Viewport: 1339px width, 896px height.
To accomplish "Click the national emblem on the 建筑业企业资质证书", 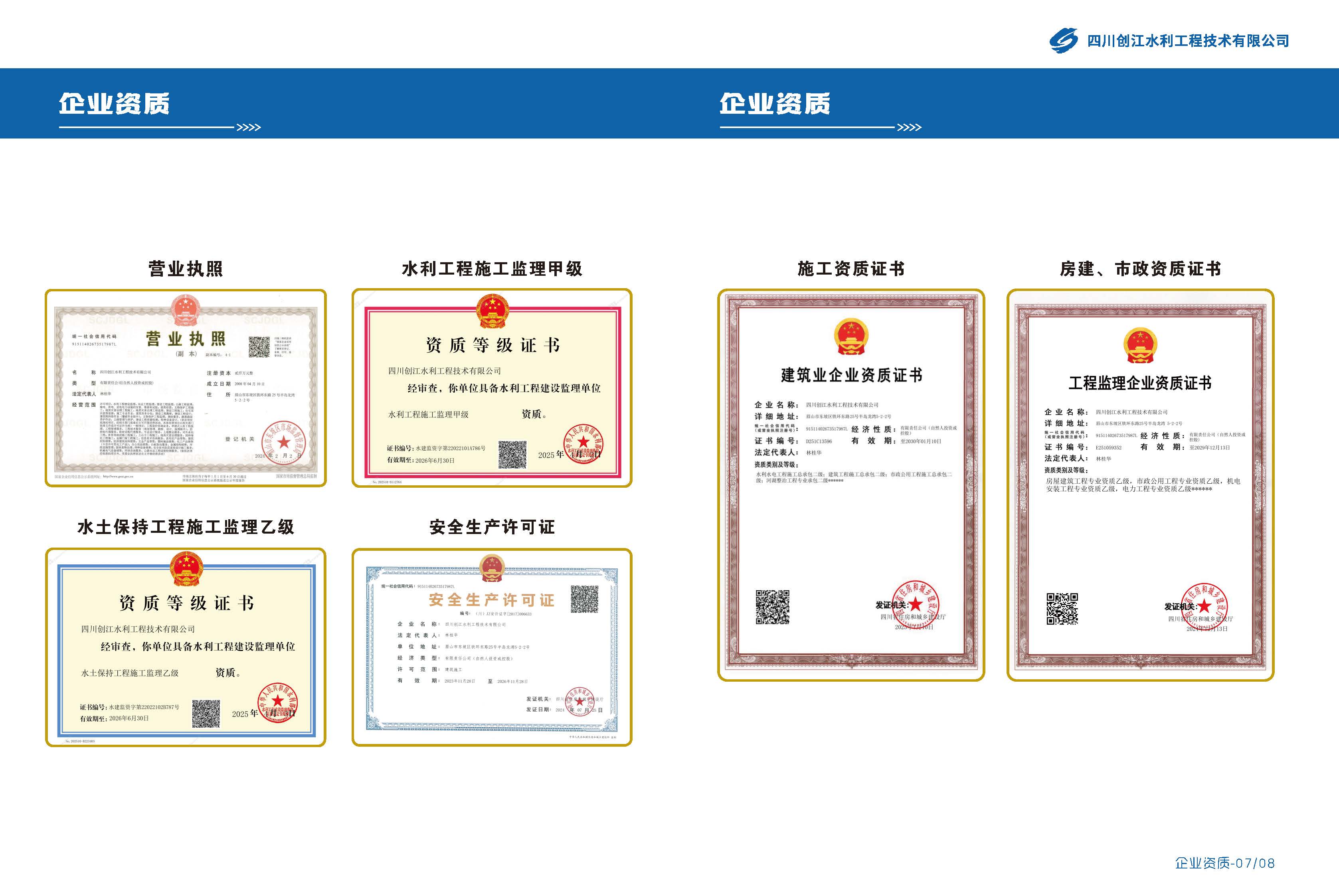I will pyautogui.click(x=851, y=337).
